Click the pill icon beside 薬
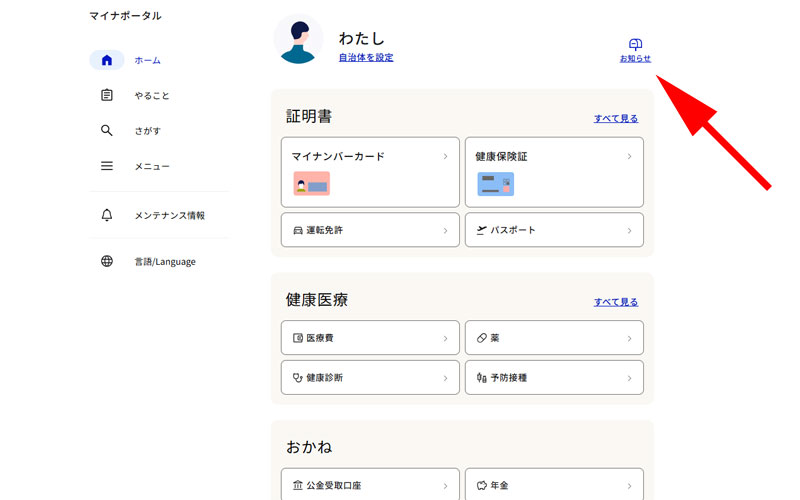 tap(482, 338)
